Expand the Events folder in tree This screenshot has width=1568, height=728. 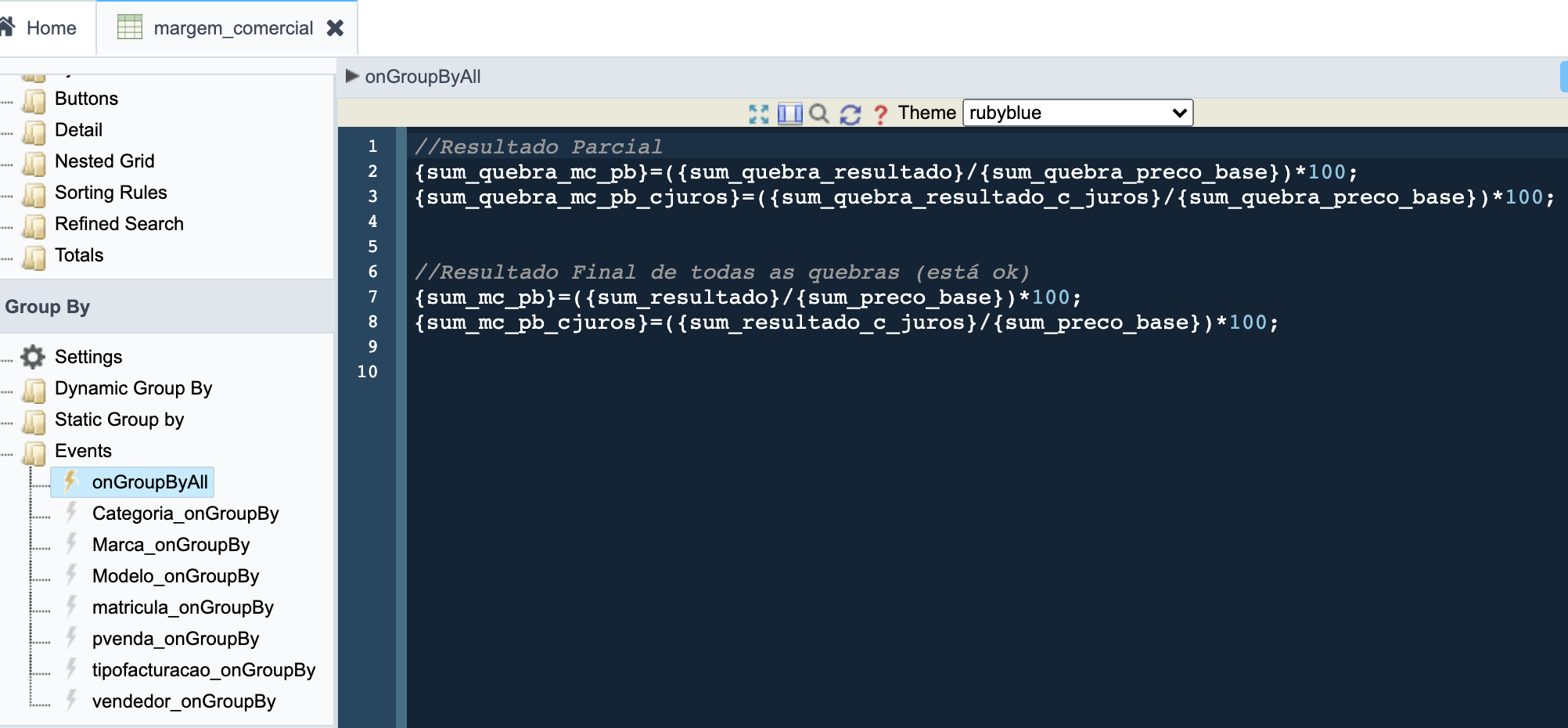34,452
